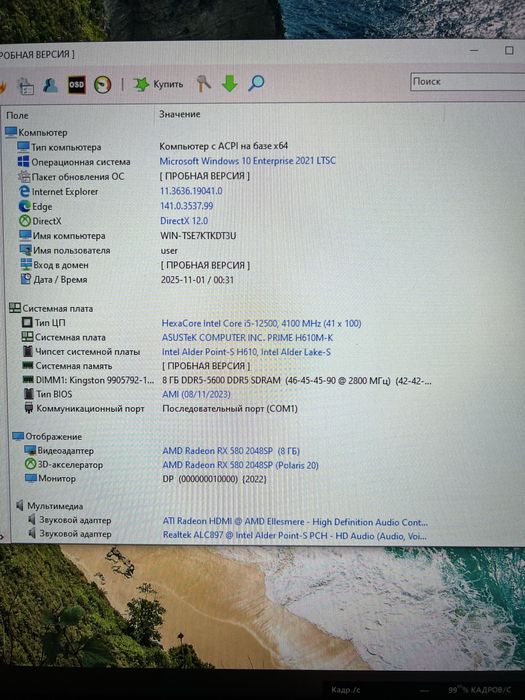
Task: Click the Поле column header
Action: coord(17,116)
